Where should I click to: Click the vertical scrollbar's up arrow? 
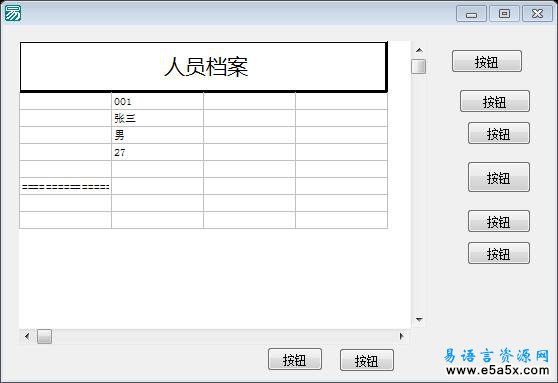click(x=419, y=50)
